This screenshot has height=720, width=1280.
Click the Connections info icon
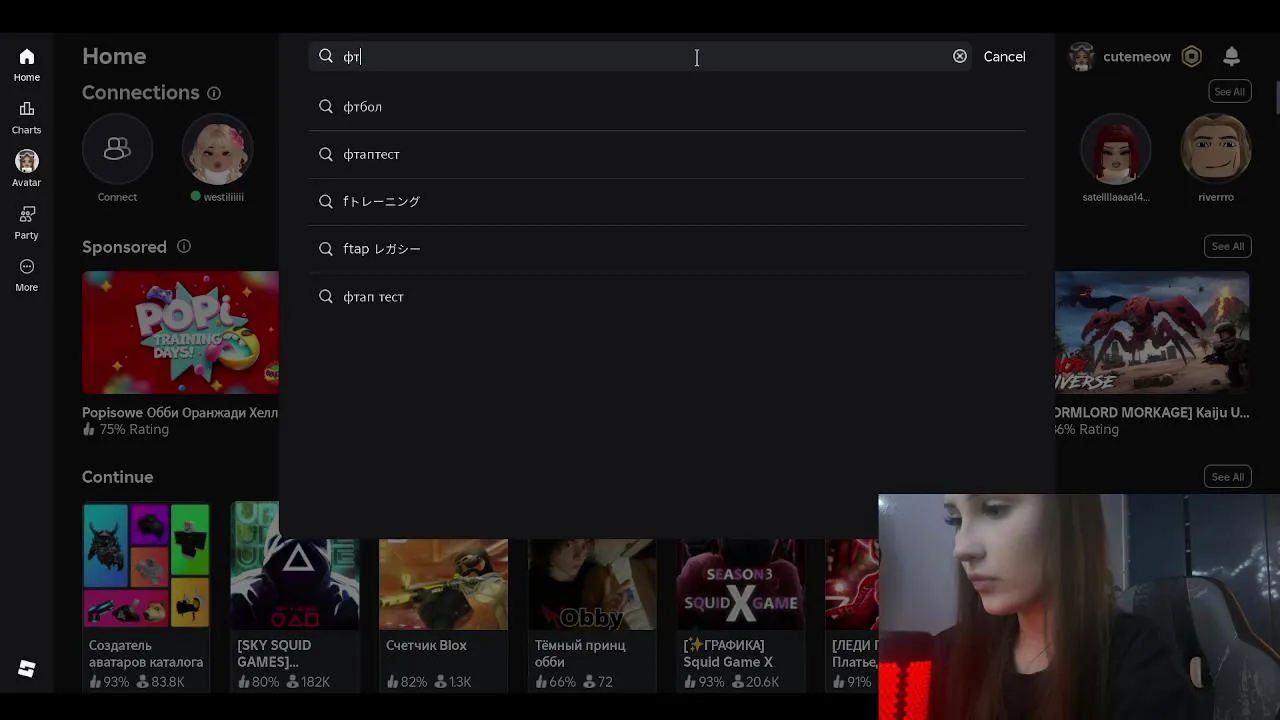tap(214, 93)
